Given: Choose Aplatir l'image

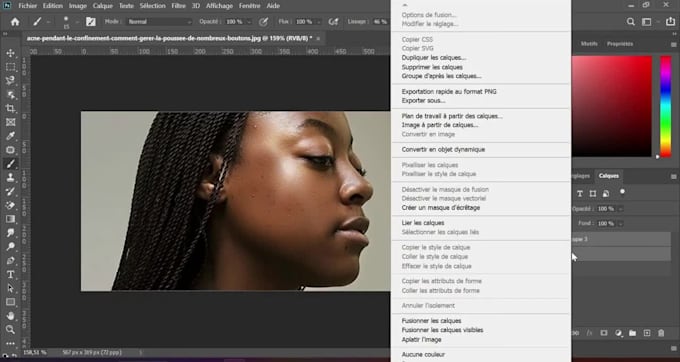Looking at the screenshot, I should [x=422, y=339].
